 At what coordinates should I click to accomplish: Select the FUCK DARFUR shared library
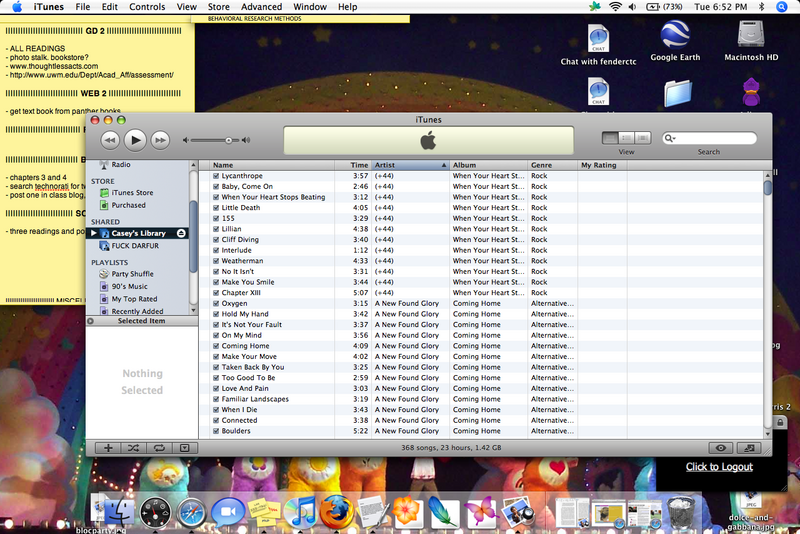(x=135, y=246)
